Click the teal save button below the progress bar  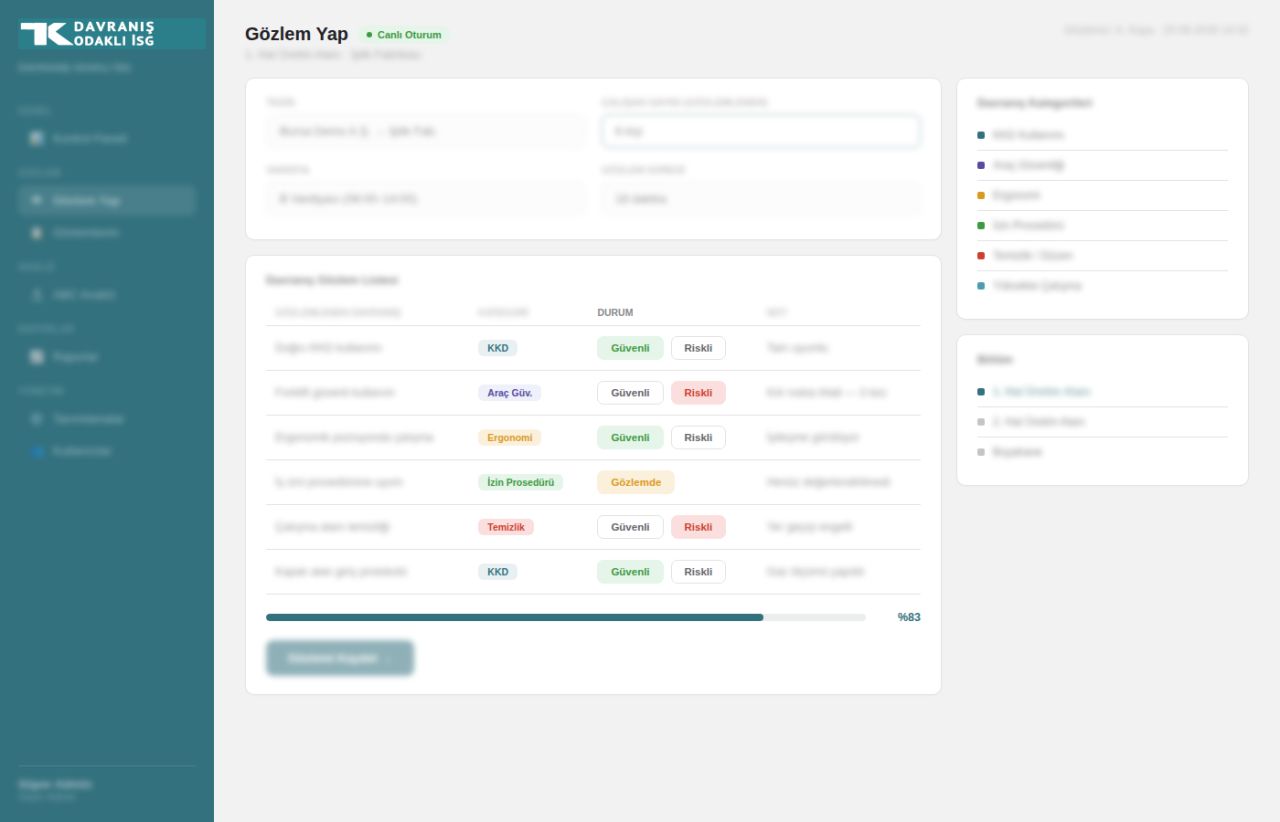(340, 658)
